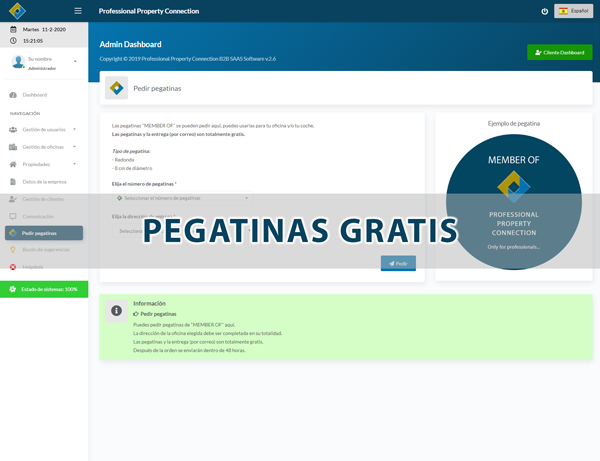Expand the Propiedades submenu arrow

click(74, 164)
